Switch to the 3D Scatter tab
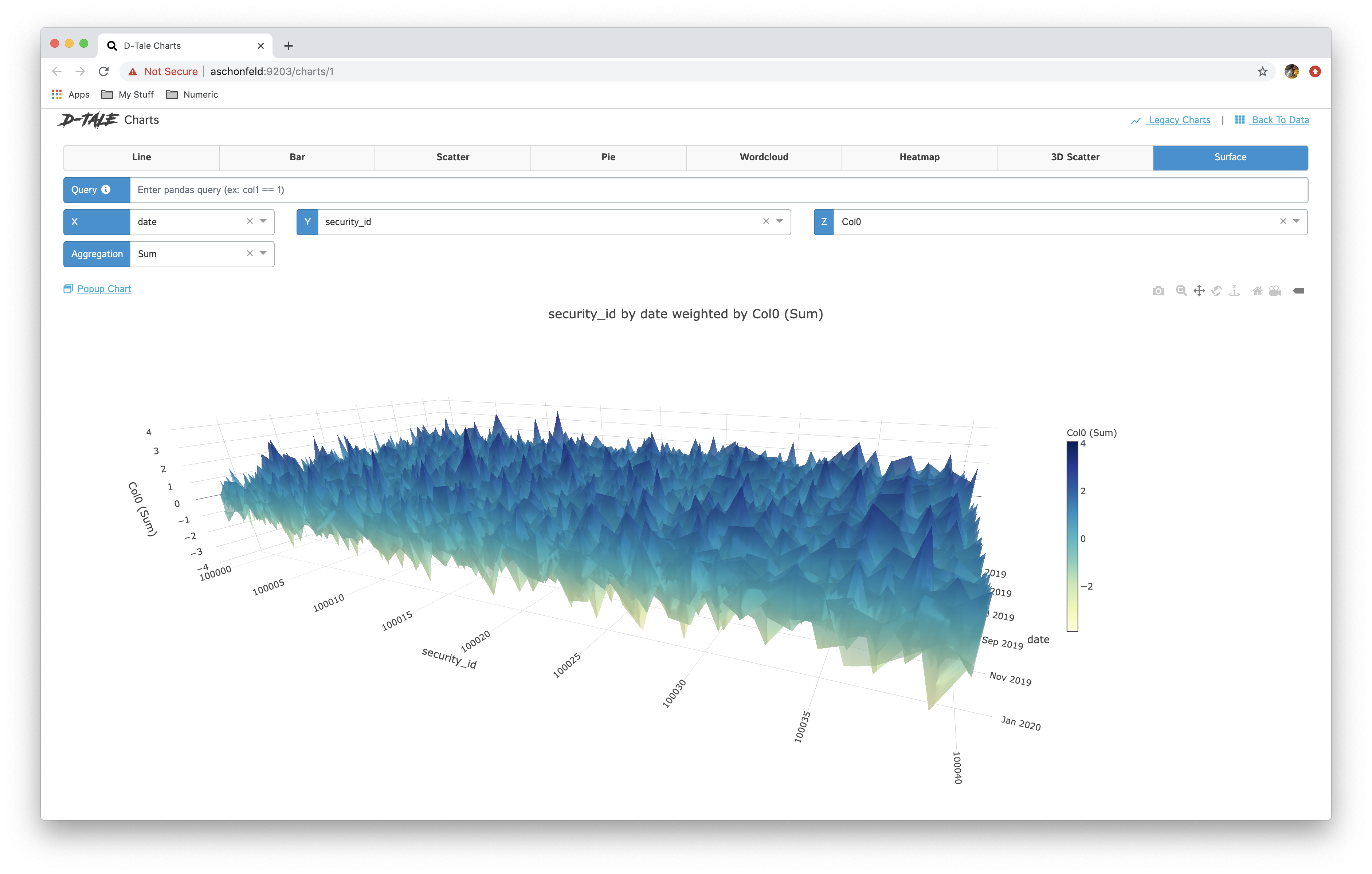Screen dimensions: 1372x874 pyautogui.click(x=1075, y=157)
